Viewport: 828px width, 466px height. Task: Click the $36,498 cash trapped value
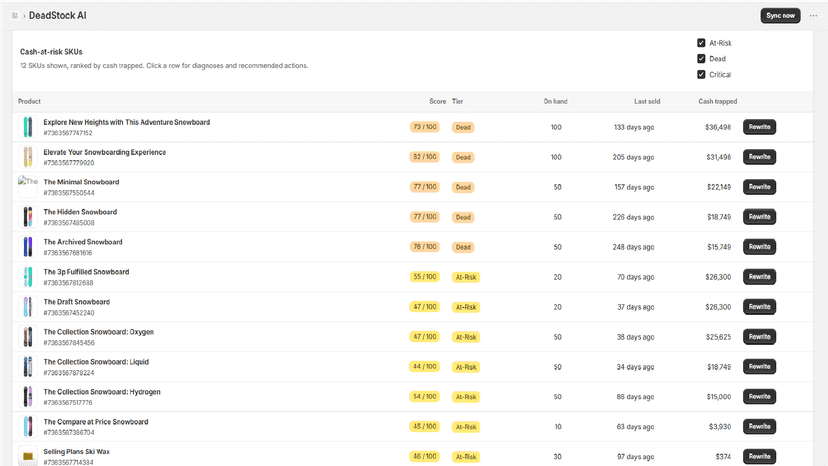(718, 127)
